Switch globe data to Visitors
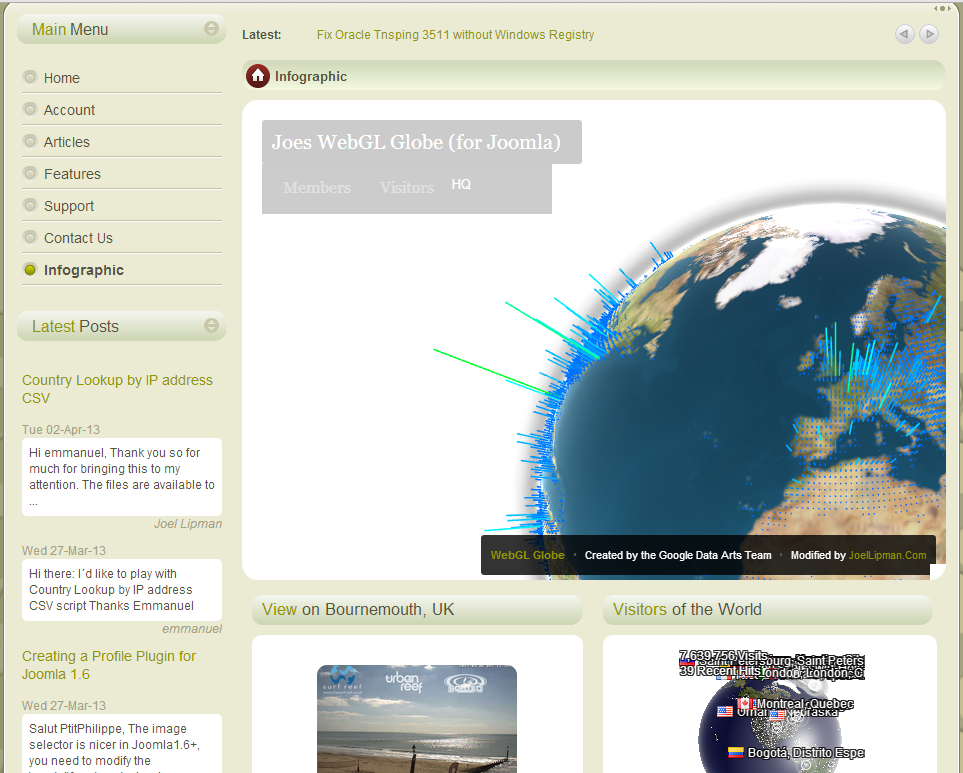This screenshot has width=963, height=773. (x=406, y=188)
